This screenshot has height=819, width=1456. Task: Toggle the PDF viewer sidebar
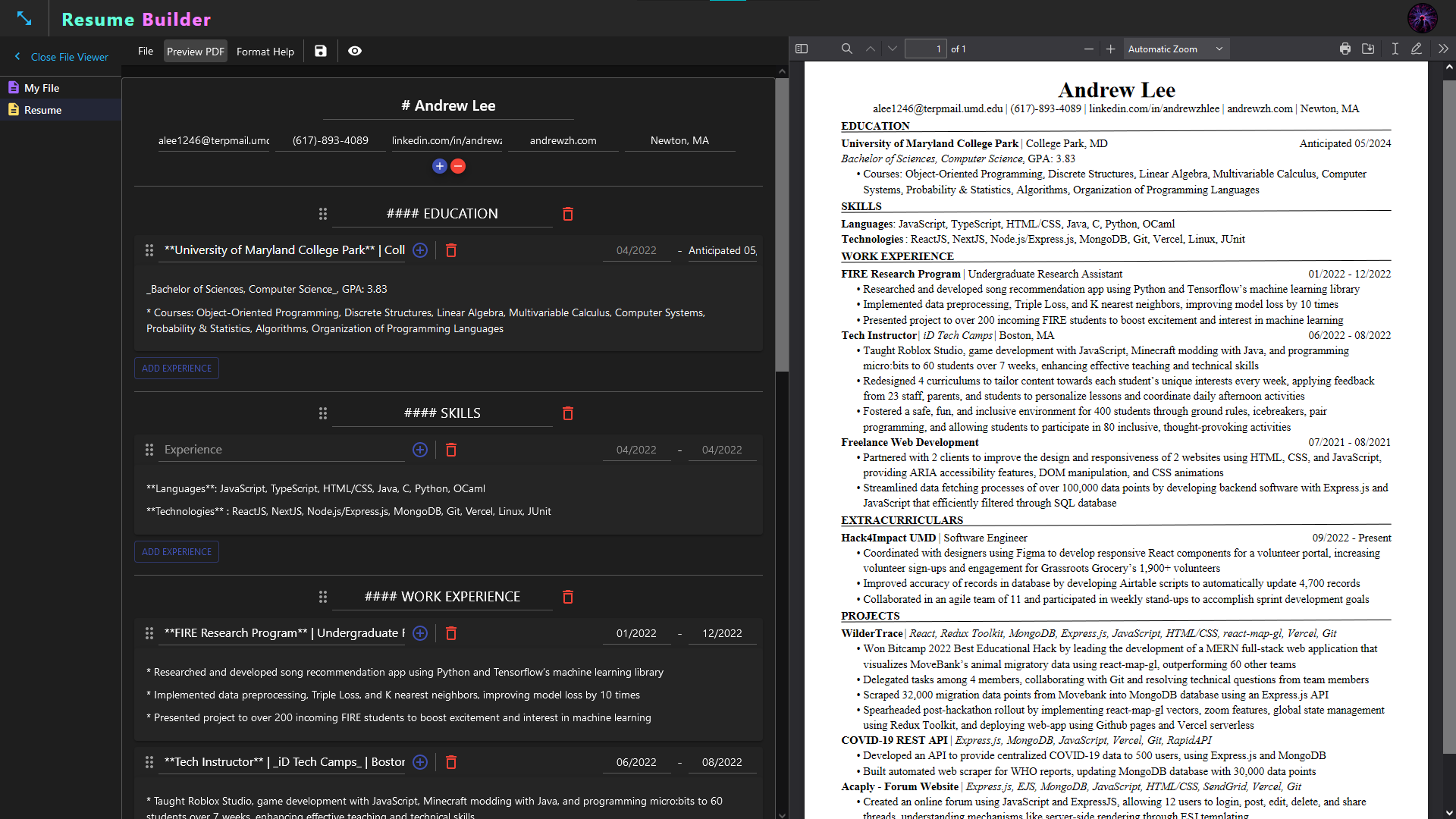click(x=802, y=49)
